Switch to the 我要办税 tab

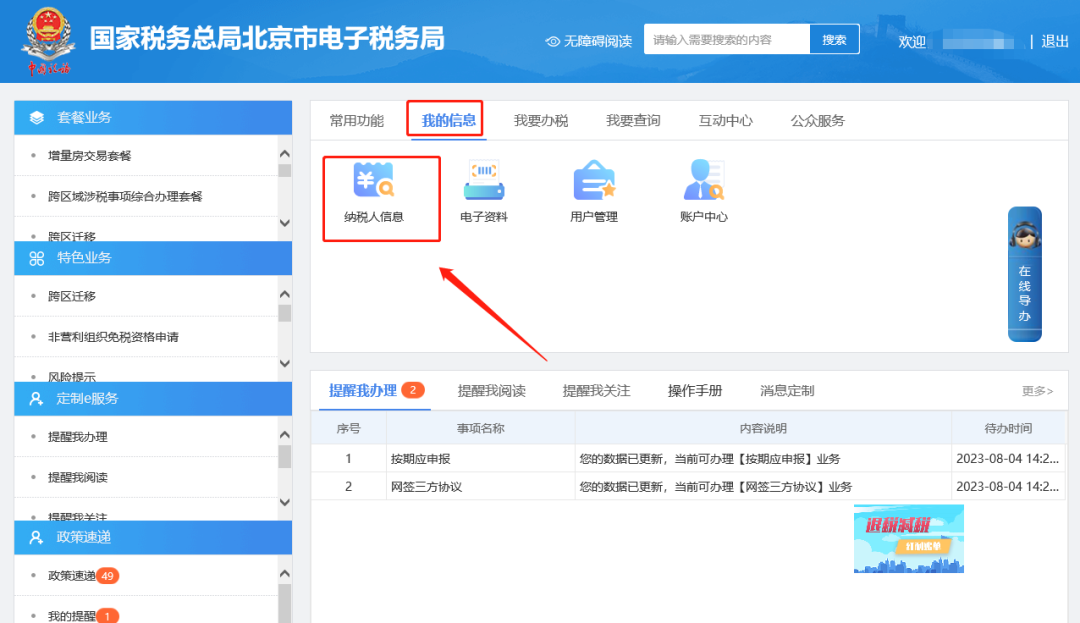point(541,120)
